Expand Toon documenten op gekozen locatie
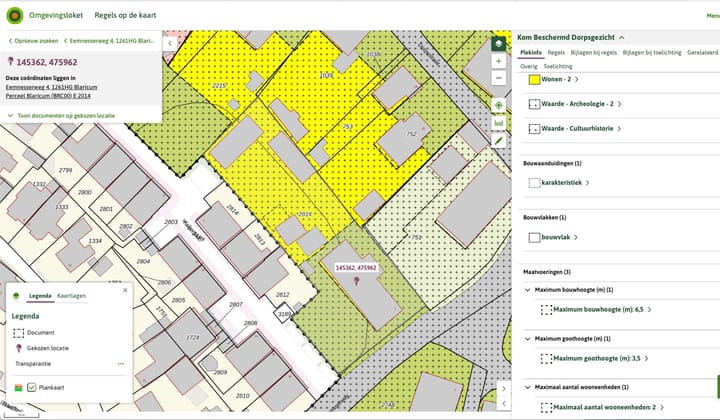Screen dimensions: 720x420 [x=60, y=116]
